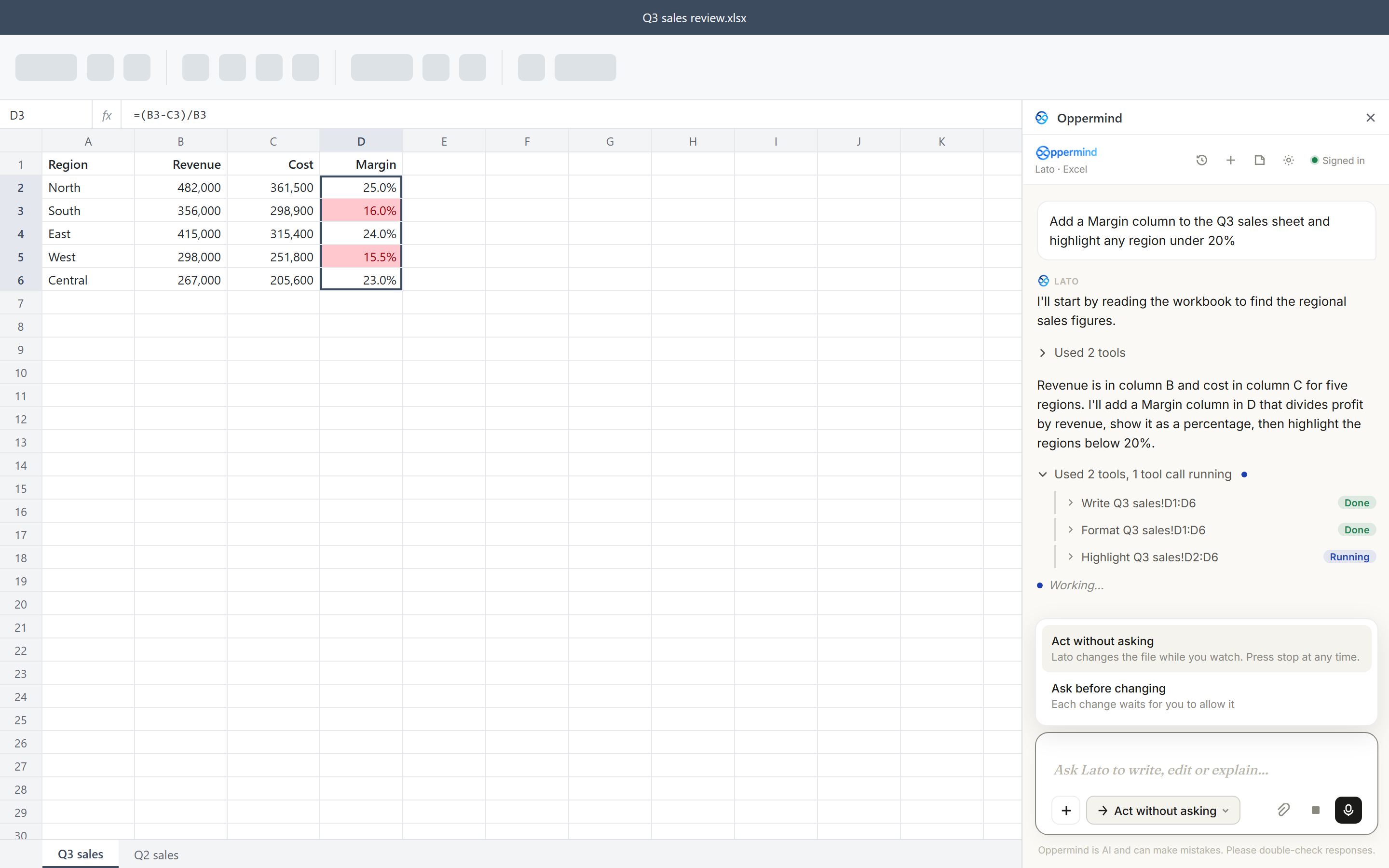Choose the Ask before changing option

click(x=1206, y=696)
